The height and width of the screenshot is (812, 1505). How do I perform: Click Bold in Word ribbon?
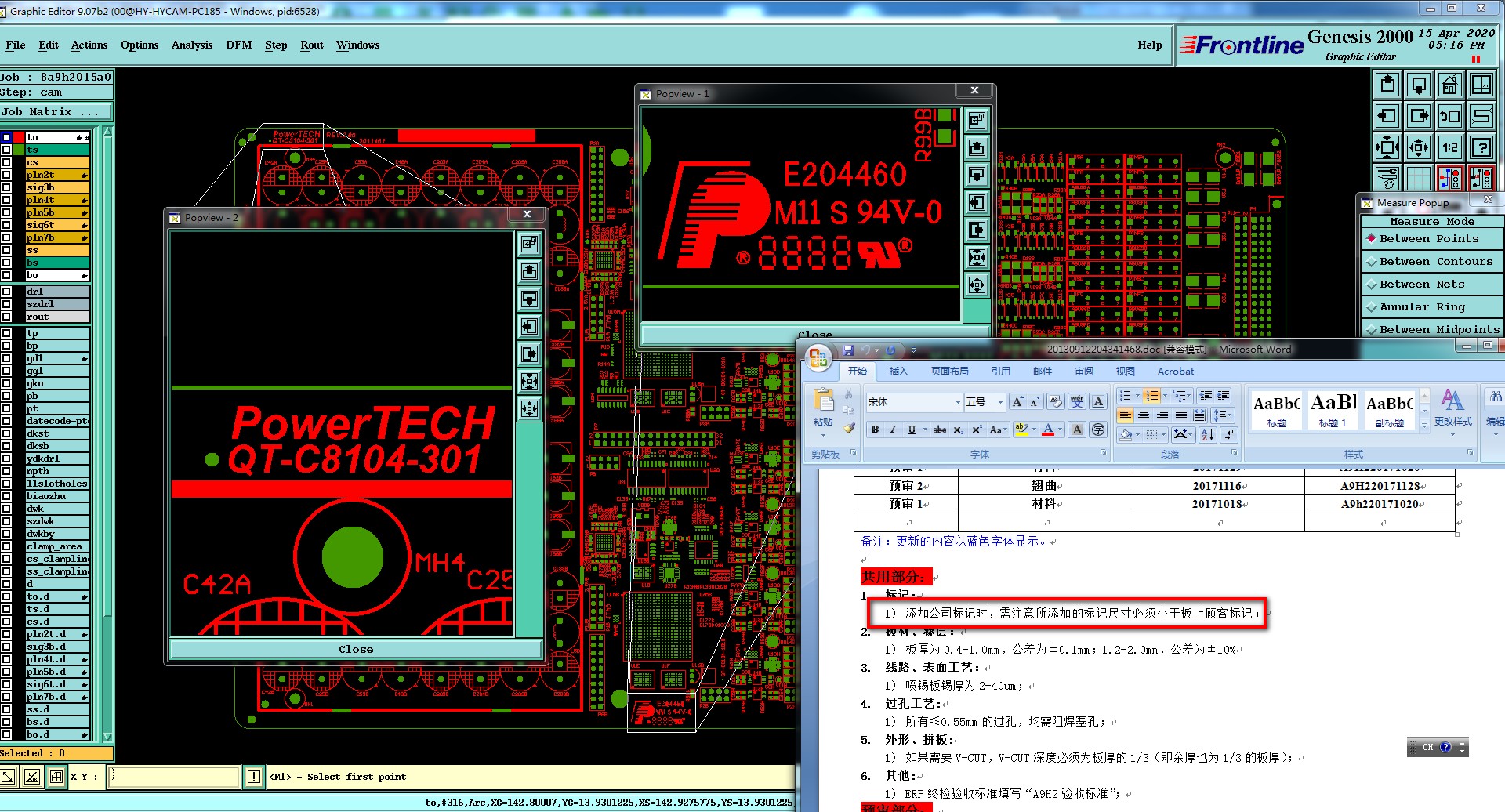pyautogui.click(x=875, y=430)
